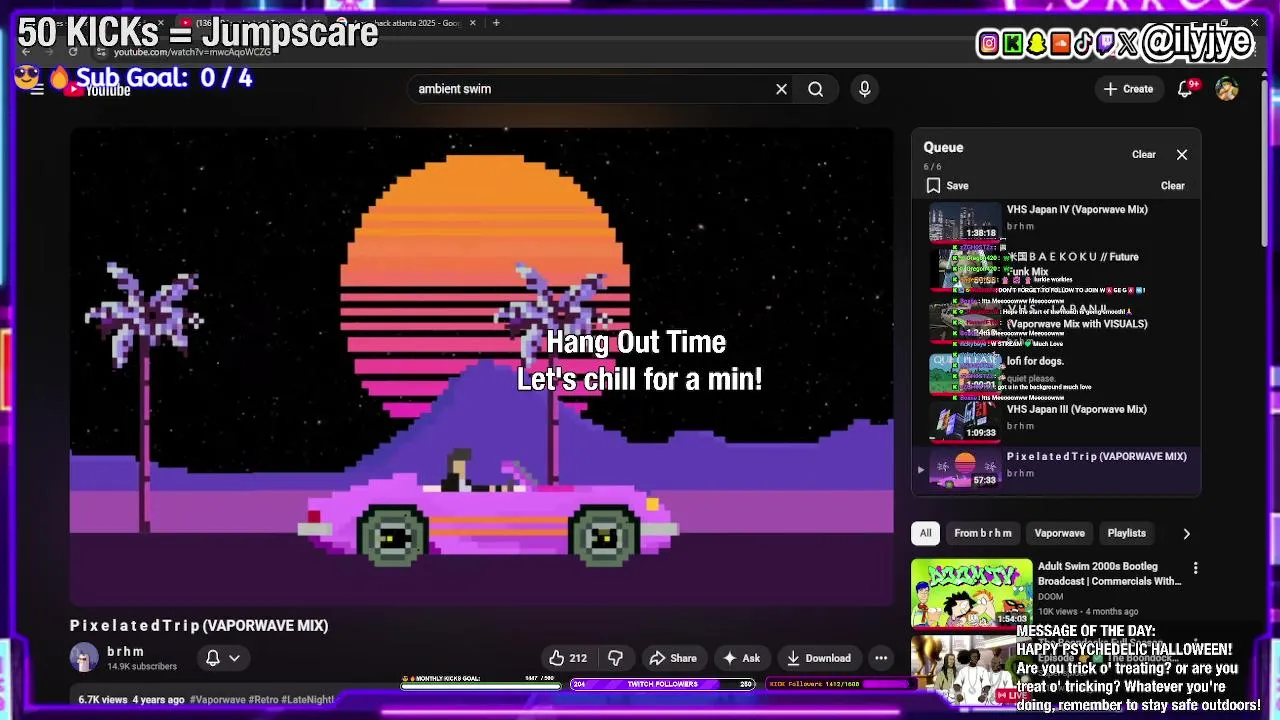Dislike the video with thumbs down
The width and height of the screenshot is (1280, 720).
point(616,658)
